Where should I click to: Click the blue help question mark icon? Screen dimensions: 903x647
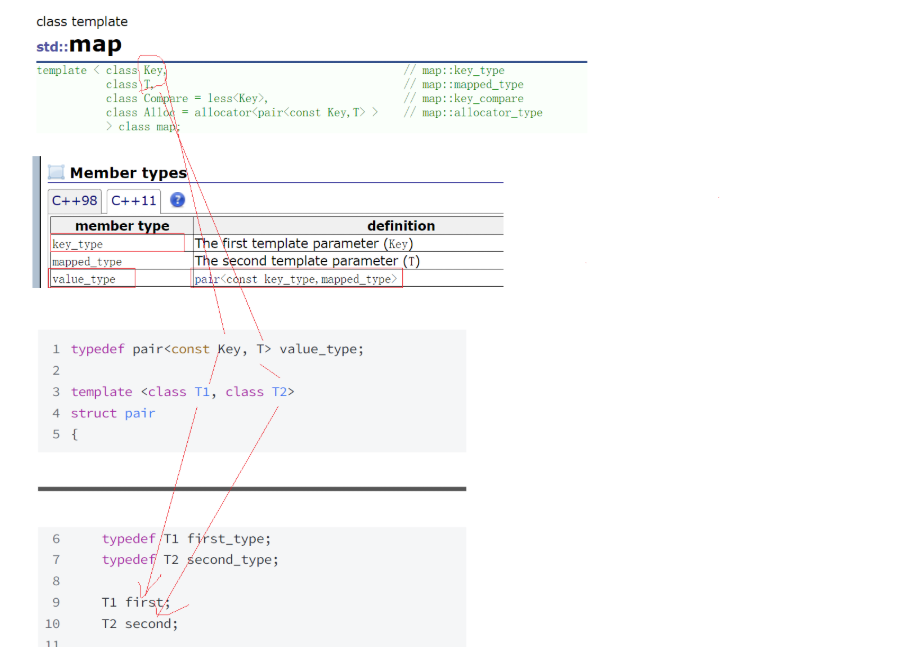point(177,200)
